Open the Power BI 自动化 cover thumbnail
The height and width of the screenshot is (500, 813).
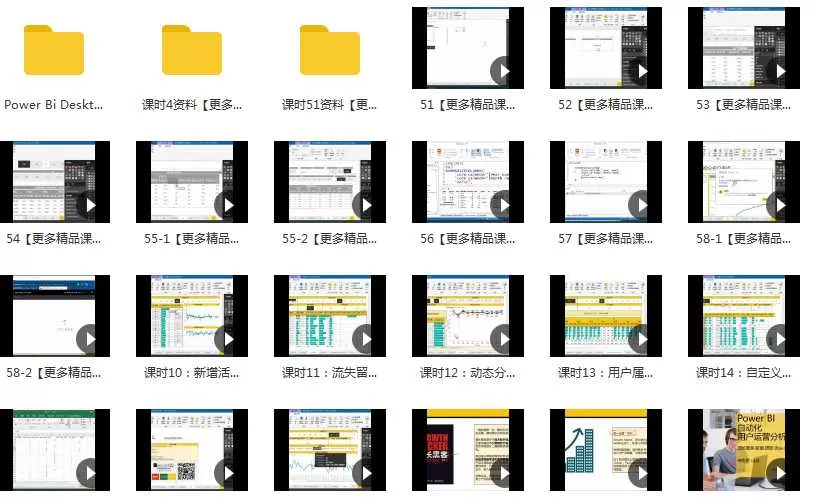tap(744, 450)
